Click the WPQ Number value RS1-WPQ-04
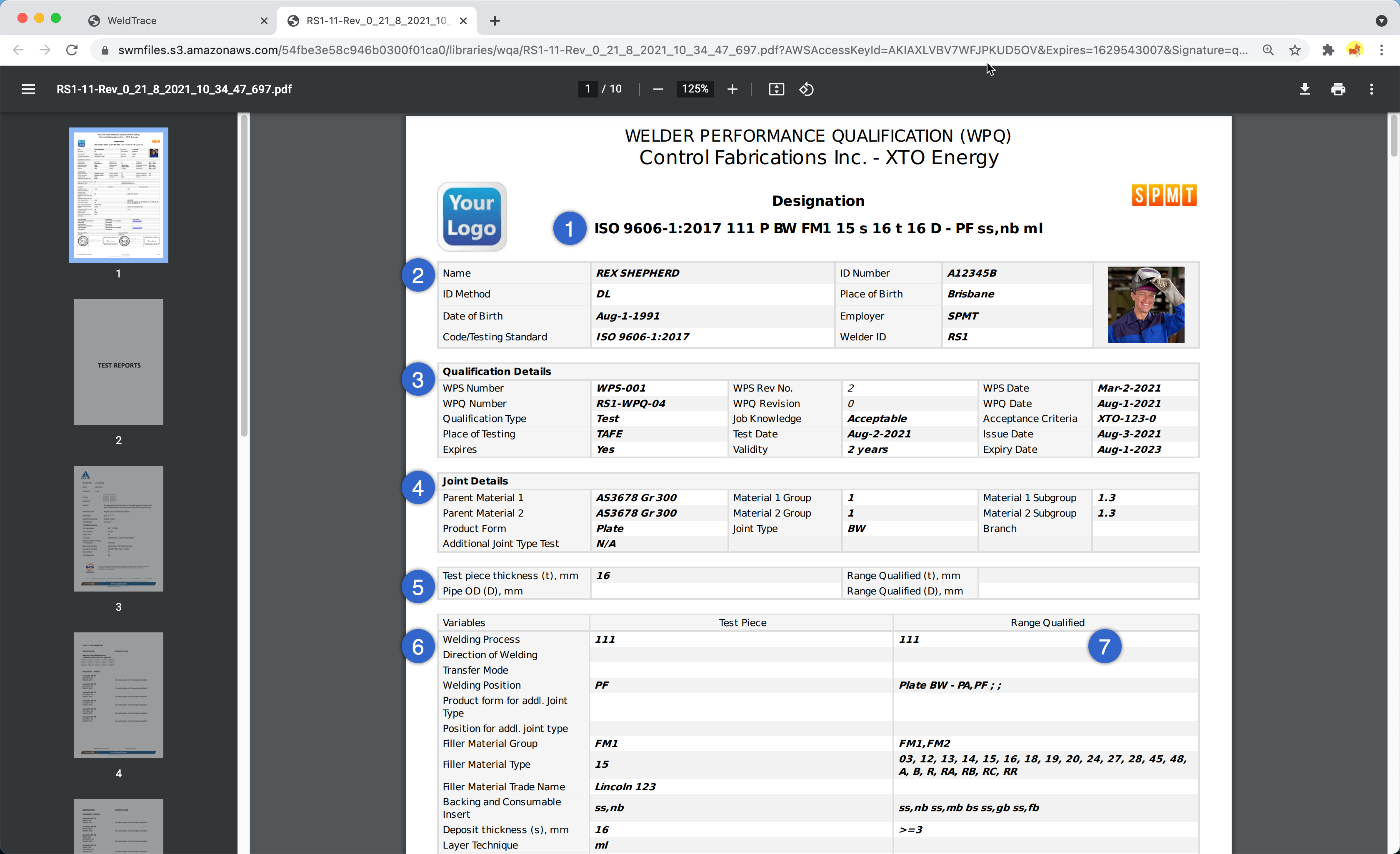Image resolution: width=1400 pixels, height=854 pixels. point(631,403)
